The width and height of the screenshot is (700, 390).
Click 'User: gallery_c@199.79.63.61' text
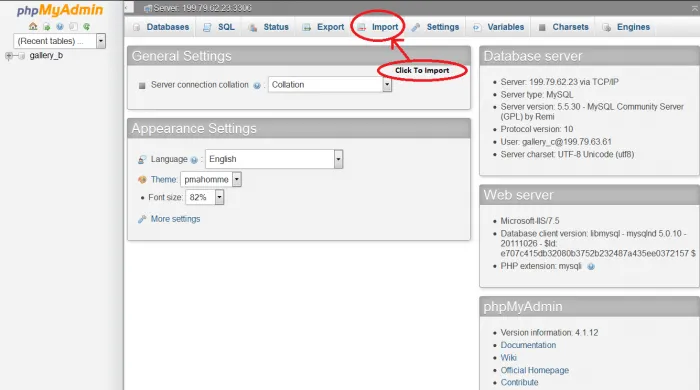(x=556, y=141)
